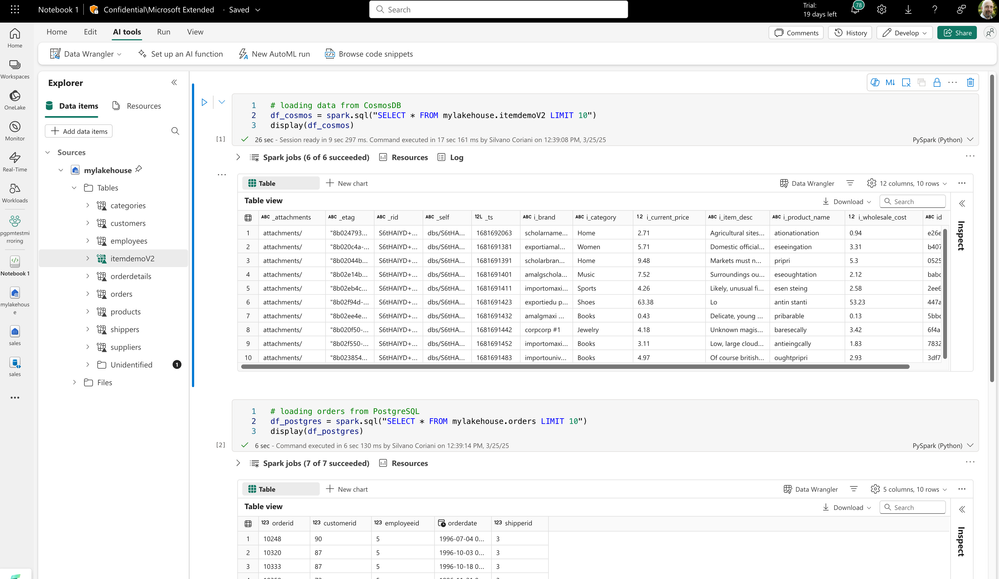
Task: Open the Comments panel
Action: click(x=796, y=32)
